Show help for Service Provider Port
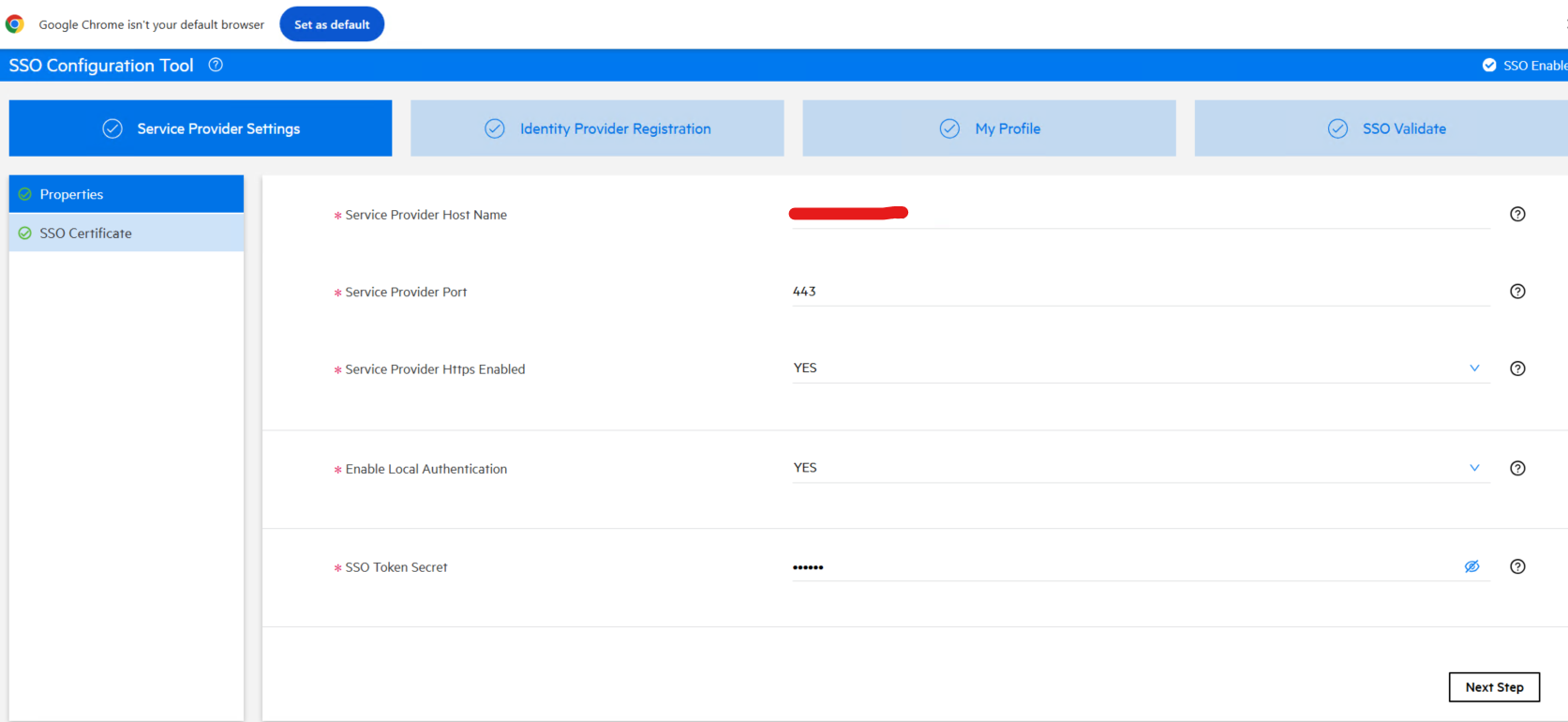This screenshot has width=1568, height=722. [1517, 292]
